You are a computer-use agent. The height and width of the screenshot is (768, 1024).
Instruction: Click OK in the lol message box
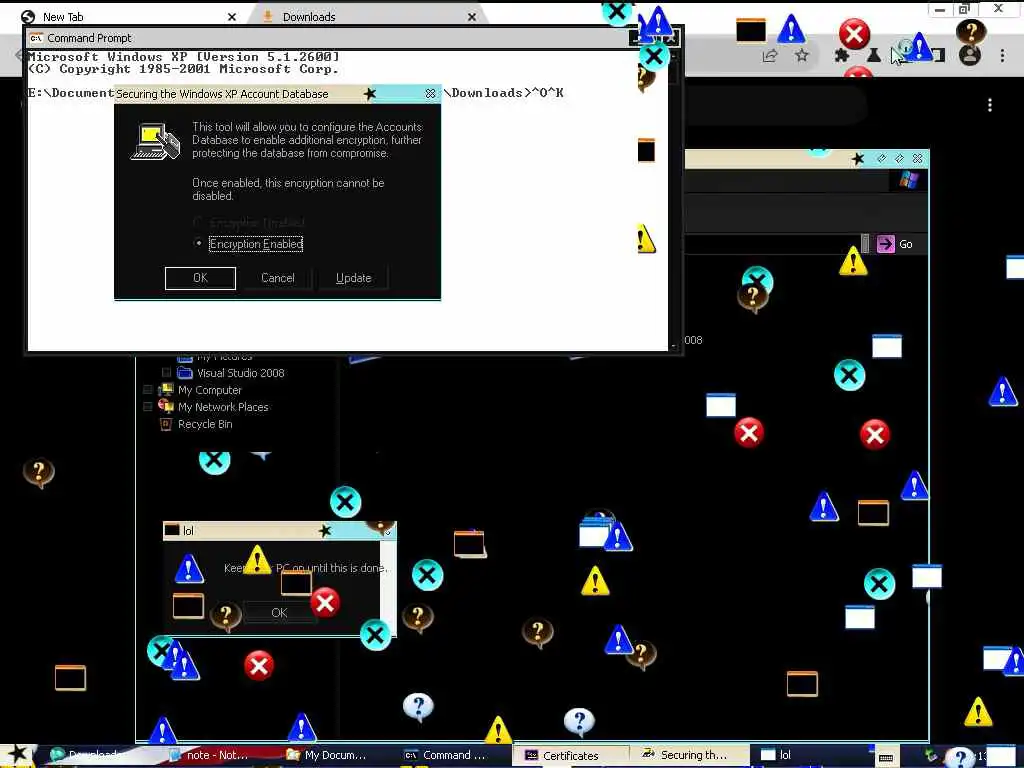click(280, 613)
